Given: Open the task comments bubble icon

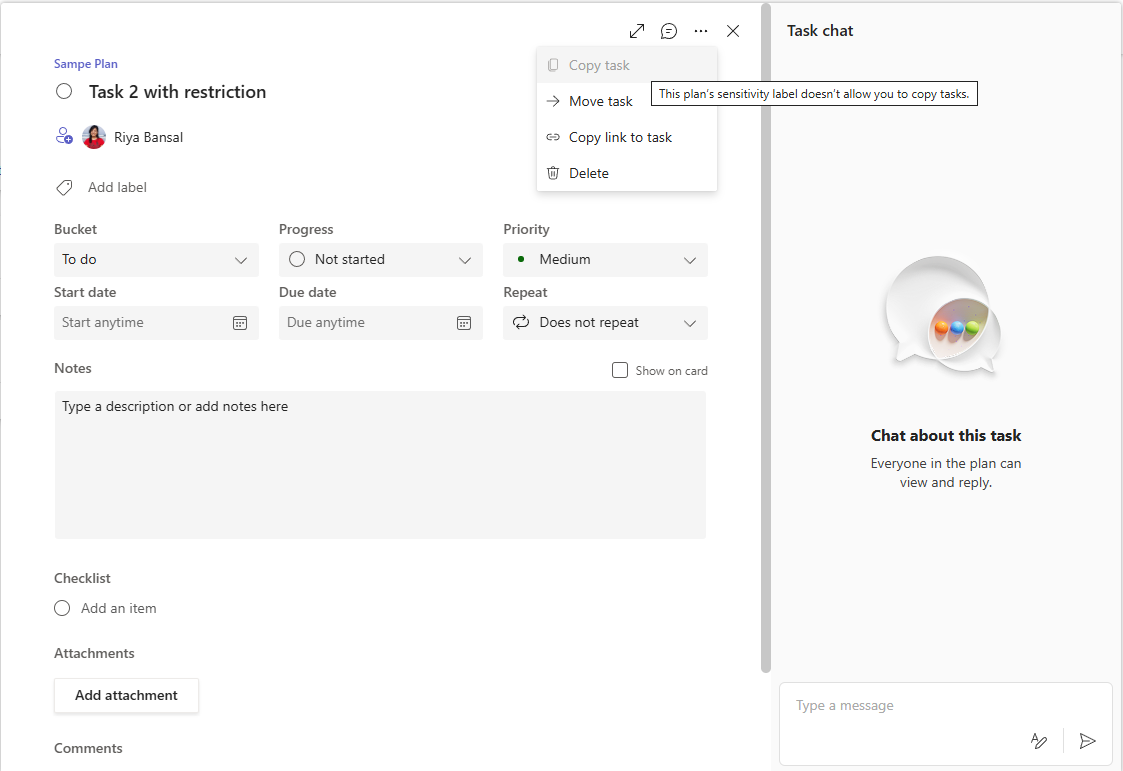Looking at the screenshot, I should tap(669, 31).
